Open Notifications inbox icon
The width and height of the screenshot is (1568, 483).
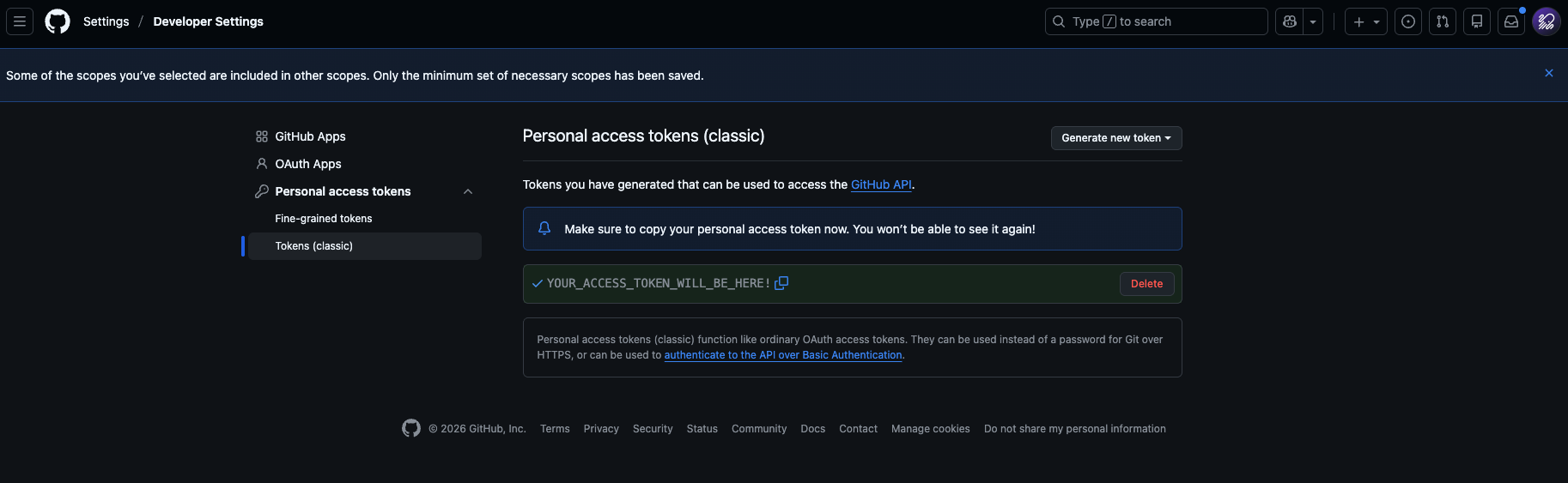coord(1511,21)
